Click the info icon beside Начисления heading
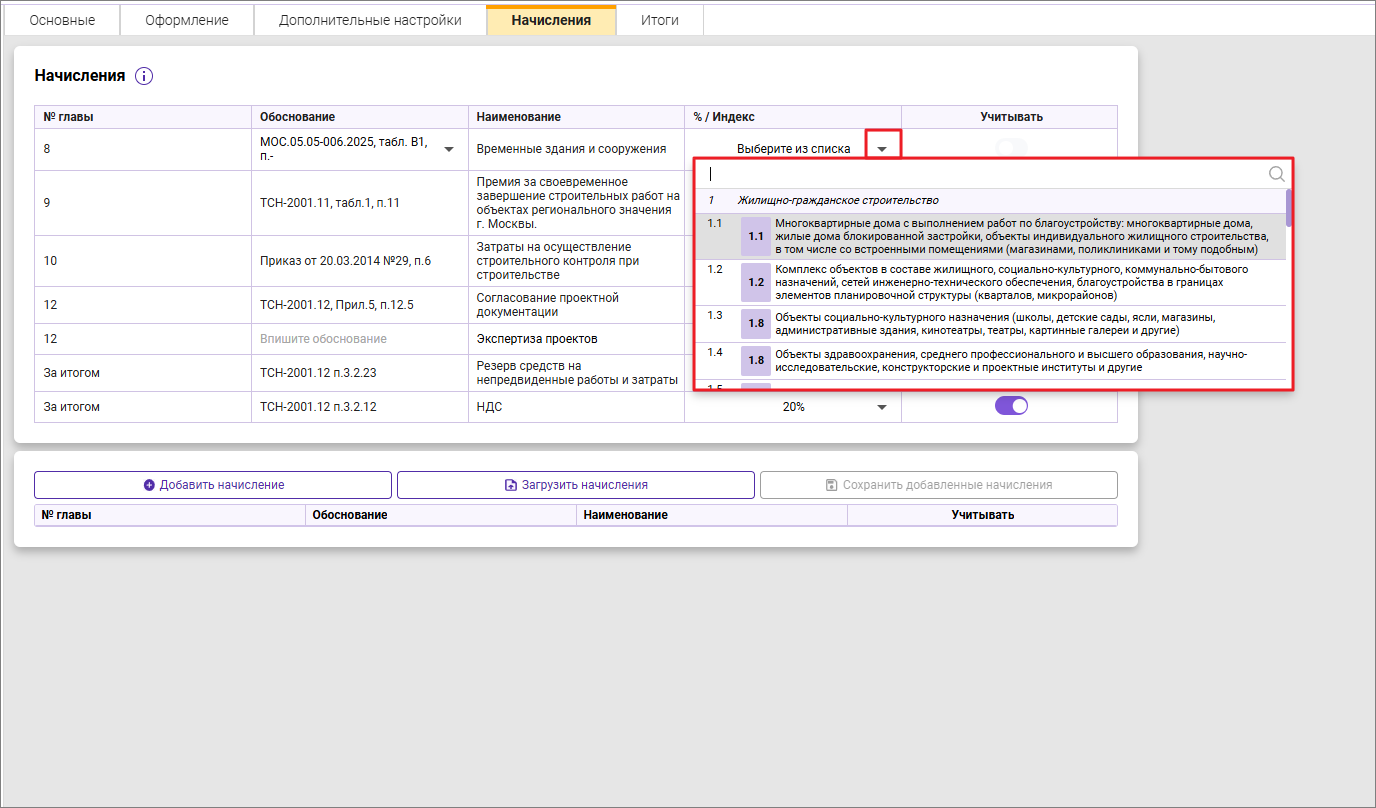This screenshot has height=808, width=1376. tap(143, 76)
